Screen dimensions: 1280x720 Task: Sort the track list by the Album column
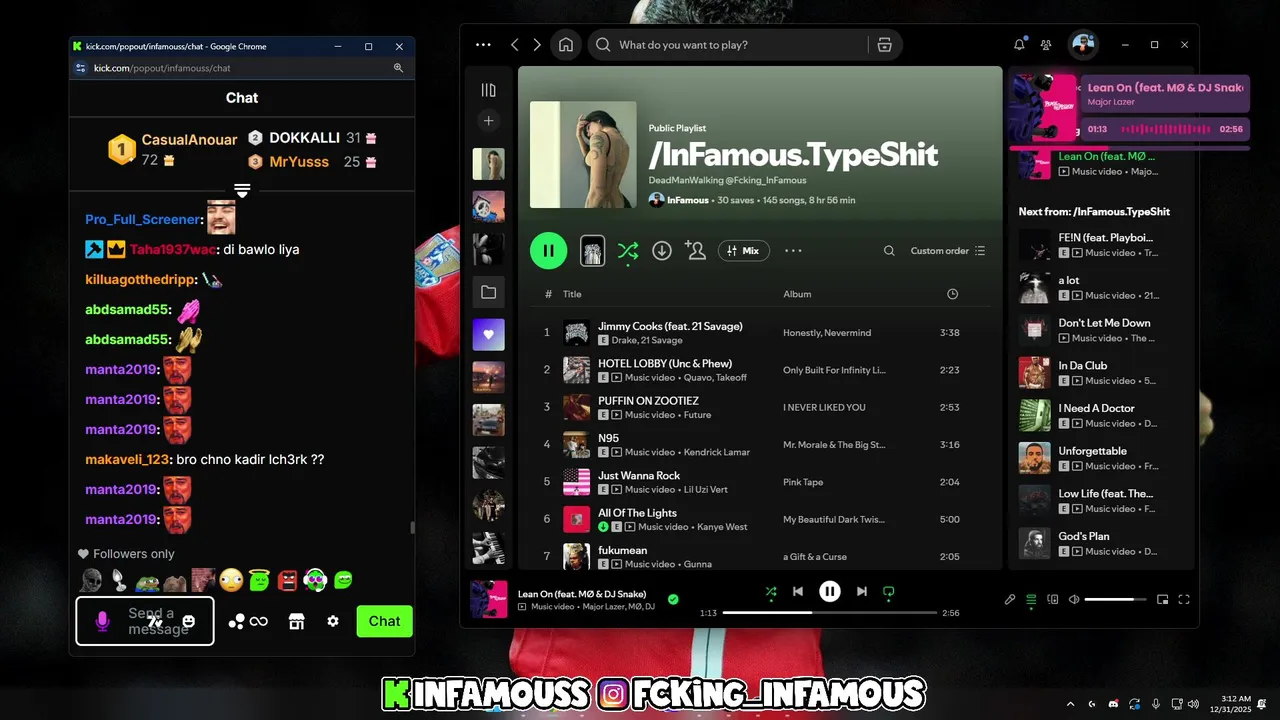point(797,294)
